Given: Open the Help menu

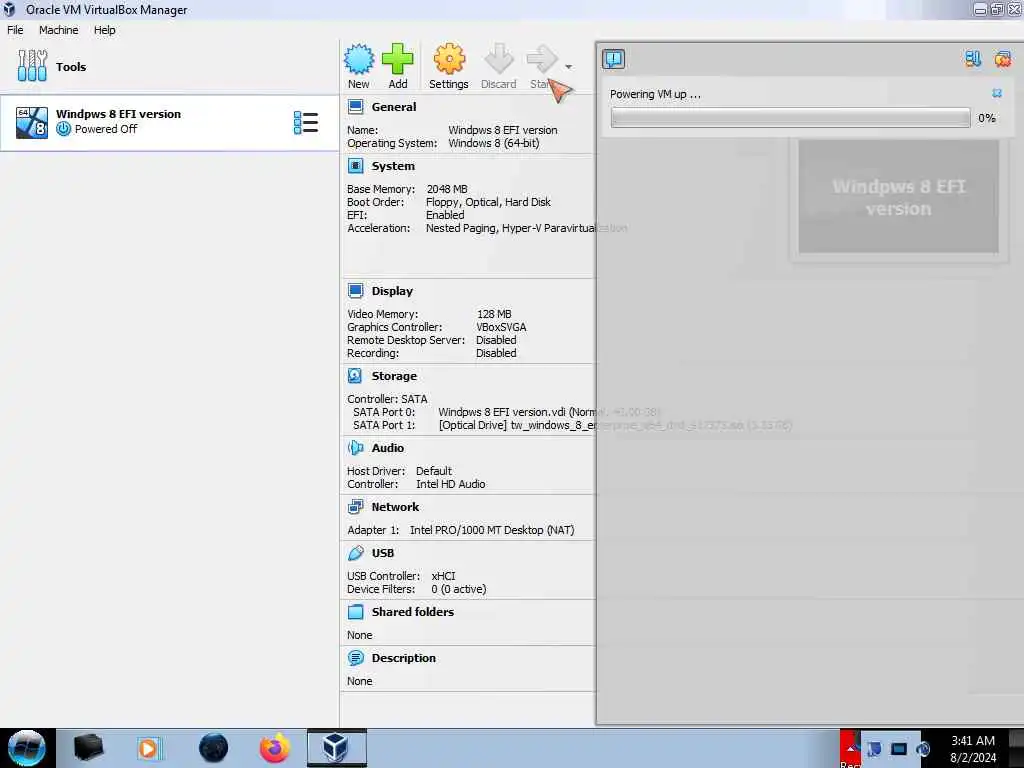Looking at the screenshot, I should [x=104, y=30].
